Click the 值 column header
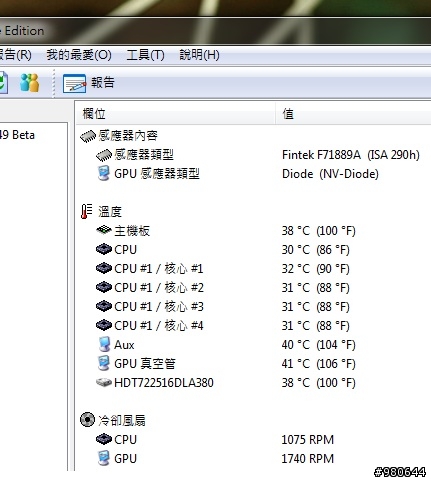The height and width of the screenshot is (480, 431). (x=288, y=114)
